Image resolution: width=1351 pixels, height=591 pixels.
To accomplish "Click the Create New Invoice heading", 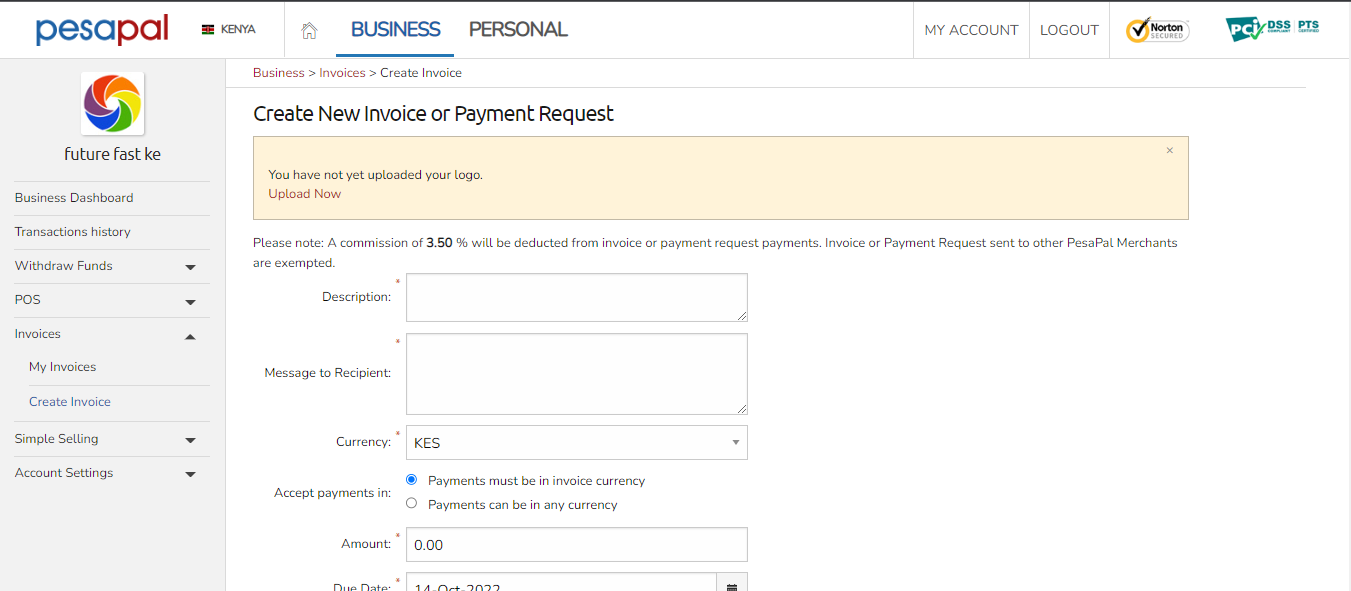I will click(434, 114).
